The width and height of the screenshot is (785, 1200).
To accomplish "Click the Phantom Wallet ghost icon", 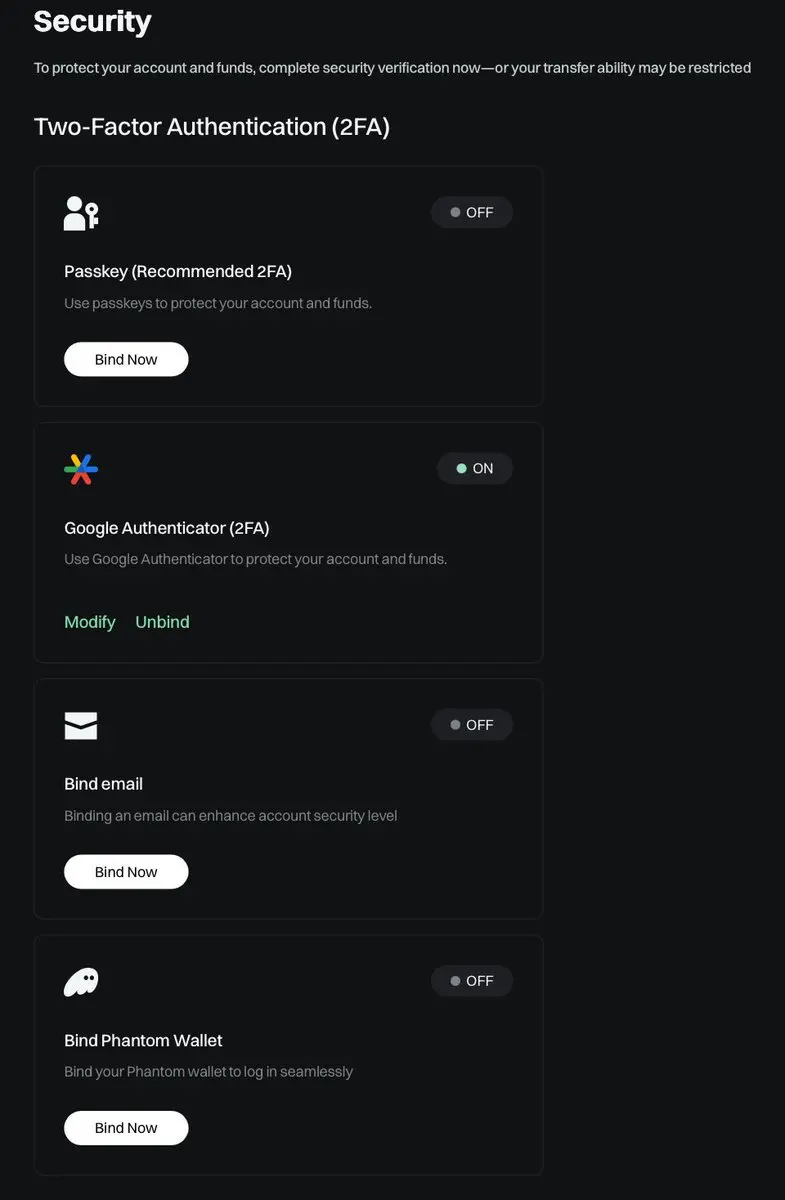I will (x=81, y=982).
